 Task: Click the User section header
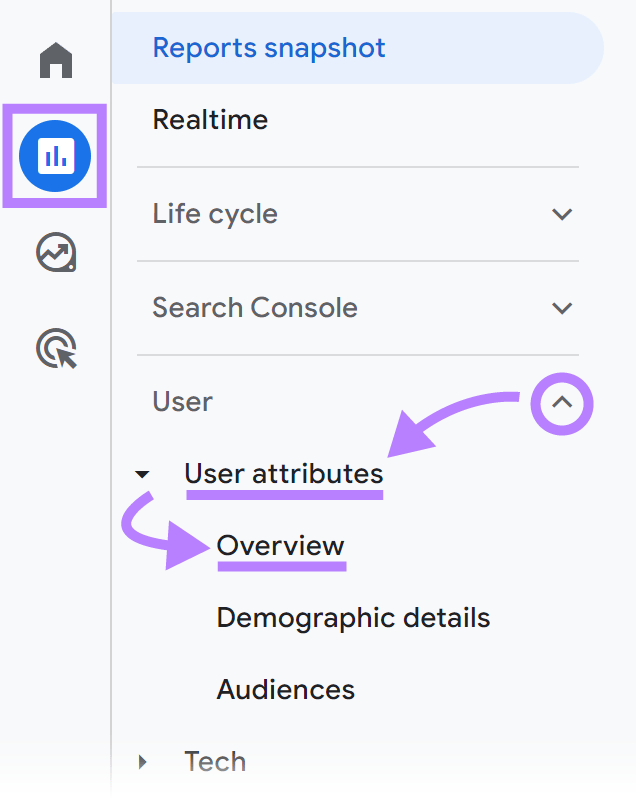tap(182, 402)
